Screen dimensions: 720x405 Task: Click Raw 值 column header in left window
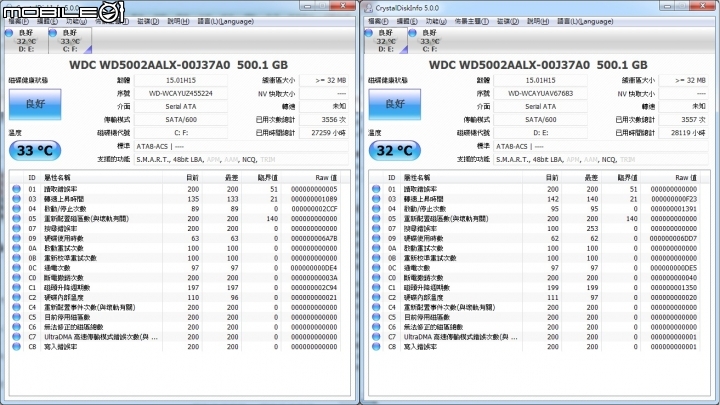317,178
